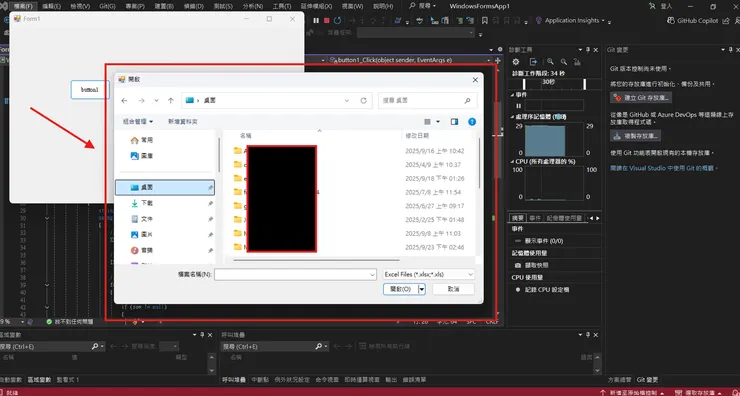Pin the Diagnostic Tools panel

tap(588, 50)
